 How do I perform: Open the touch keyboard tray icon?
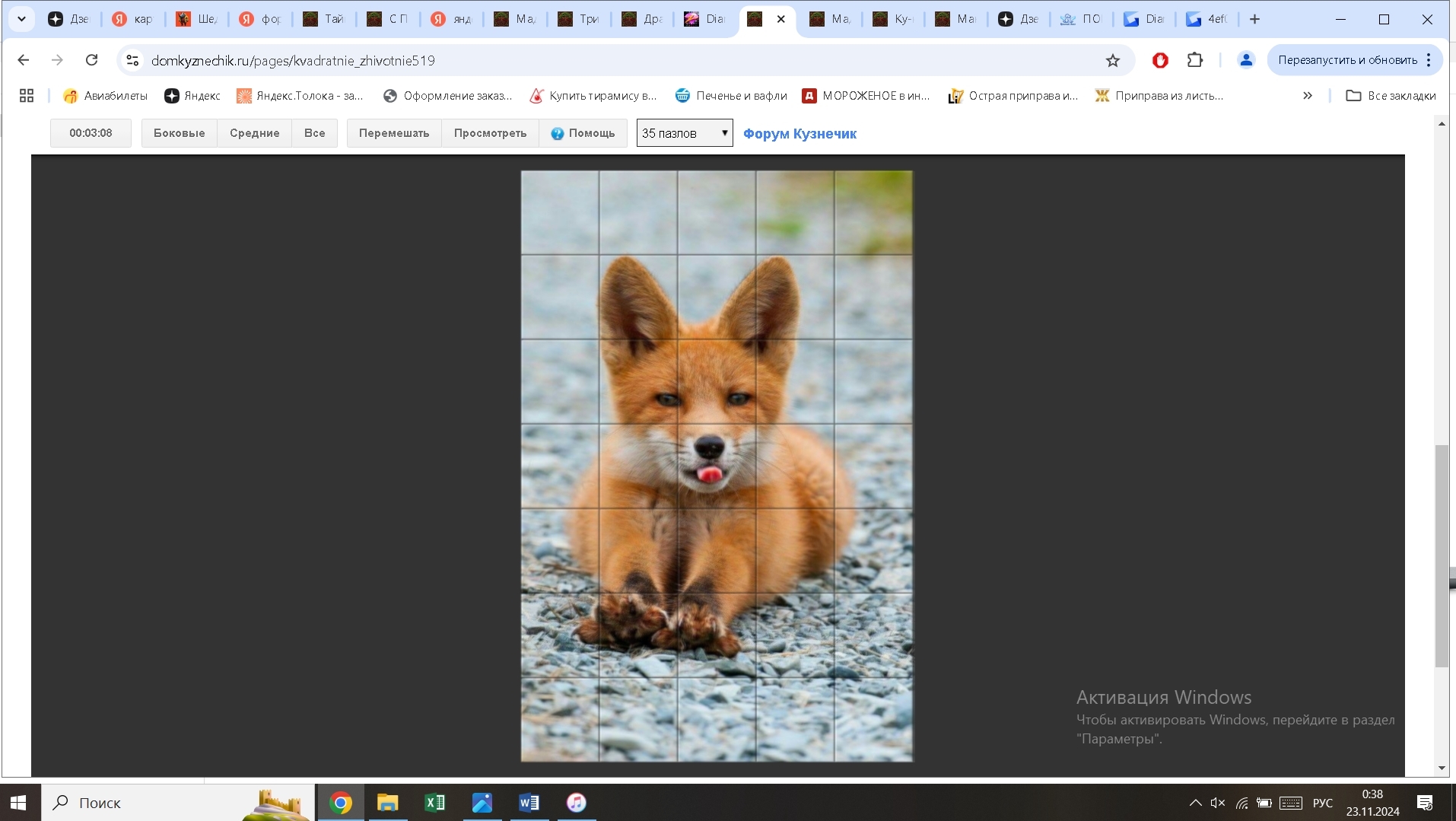click(x=1291, y=803)
